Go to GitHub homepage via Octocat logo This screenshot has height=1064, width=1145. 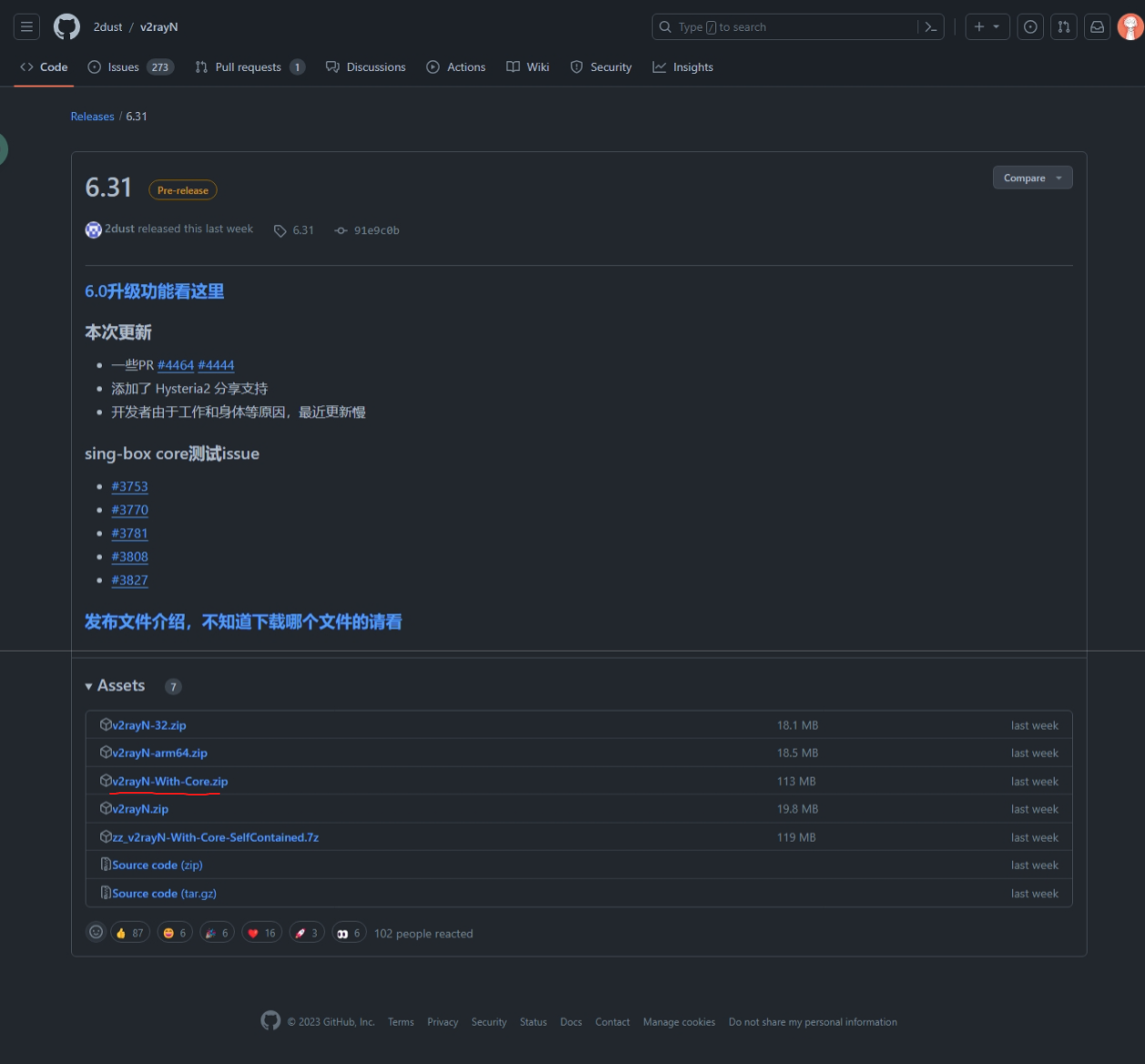(66, 27)
